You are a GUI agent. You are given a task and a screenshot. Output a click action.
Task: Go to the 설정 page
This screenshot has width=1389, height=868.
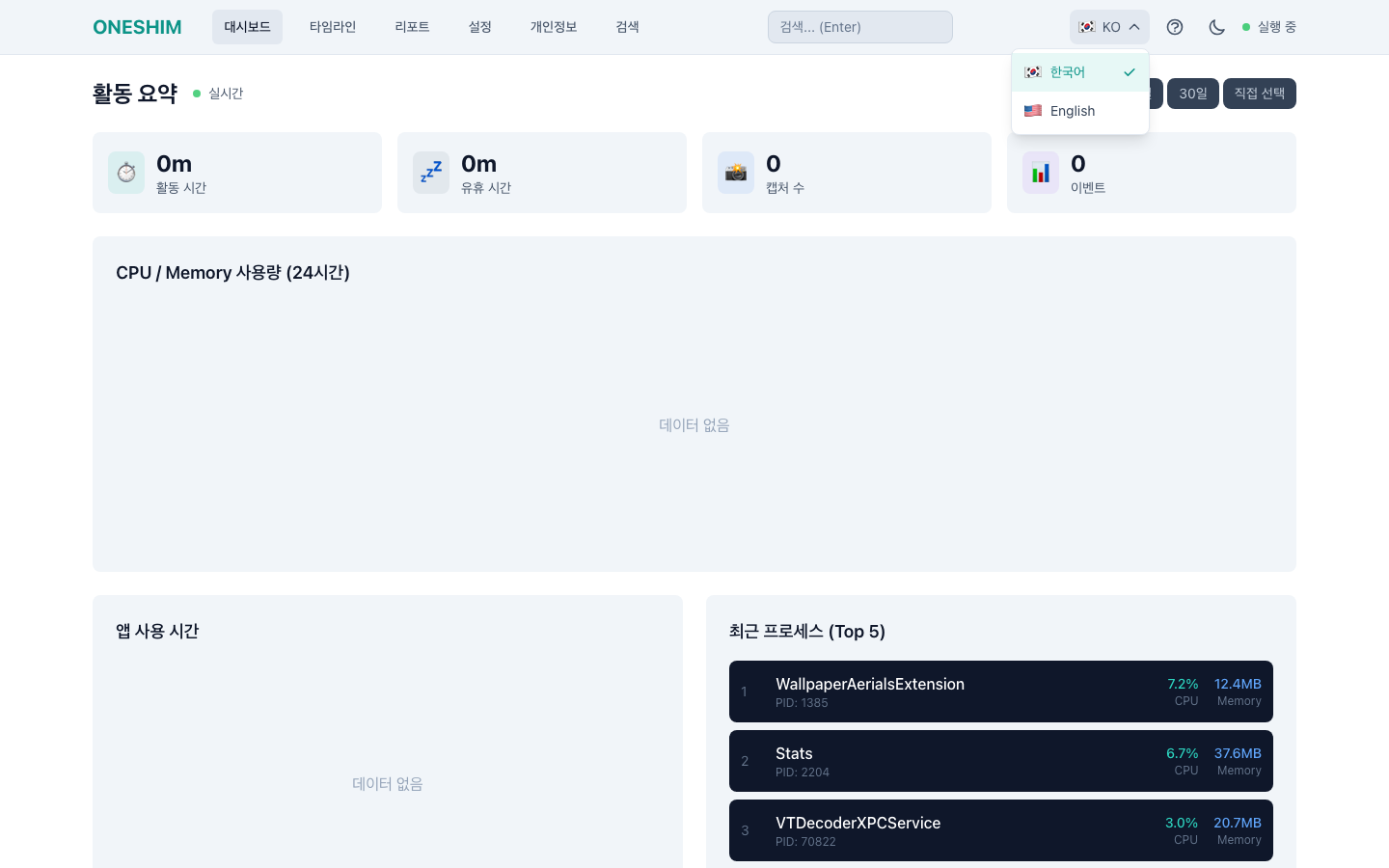pyautogui.click(x=479, y=27)
